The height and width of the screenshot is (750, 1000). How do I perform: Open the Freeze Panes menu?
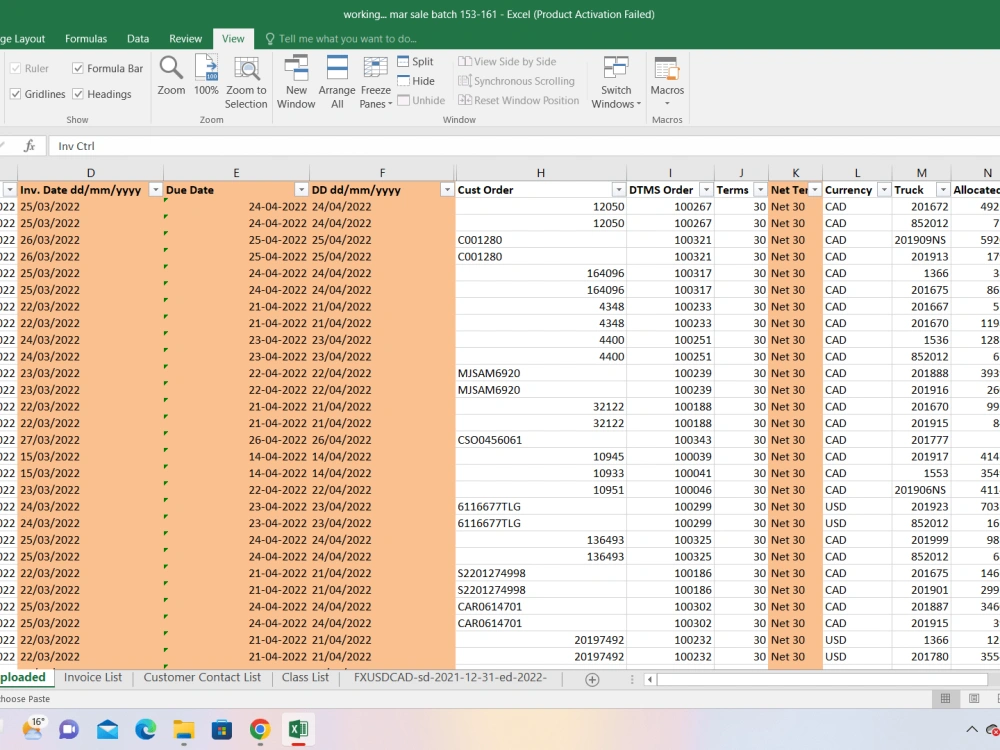tap(376, 82)
